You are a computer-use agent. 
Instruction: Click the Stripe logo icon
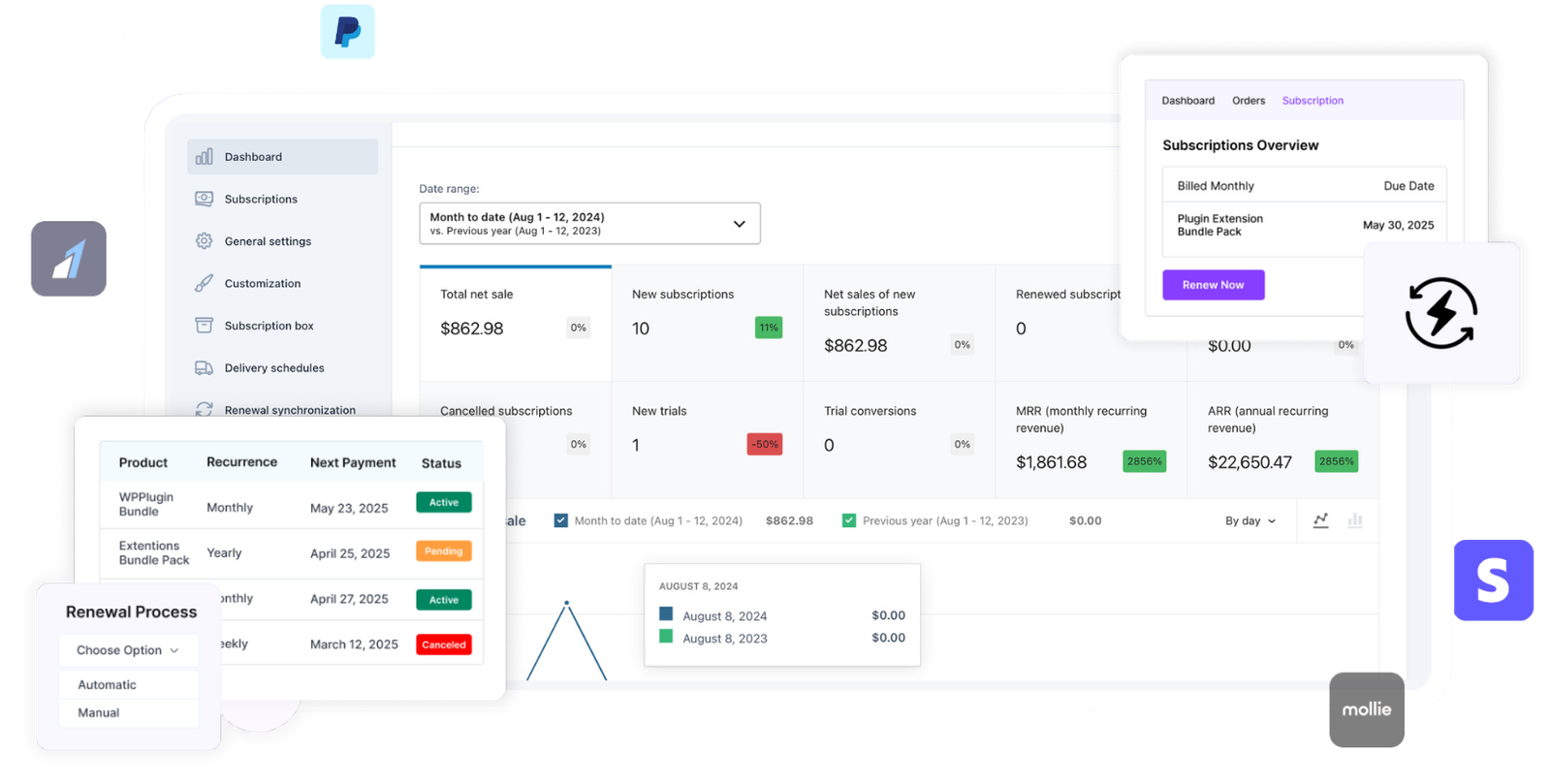pyautogui.click(x=1493, y=580)
